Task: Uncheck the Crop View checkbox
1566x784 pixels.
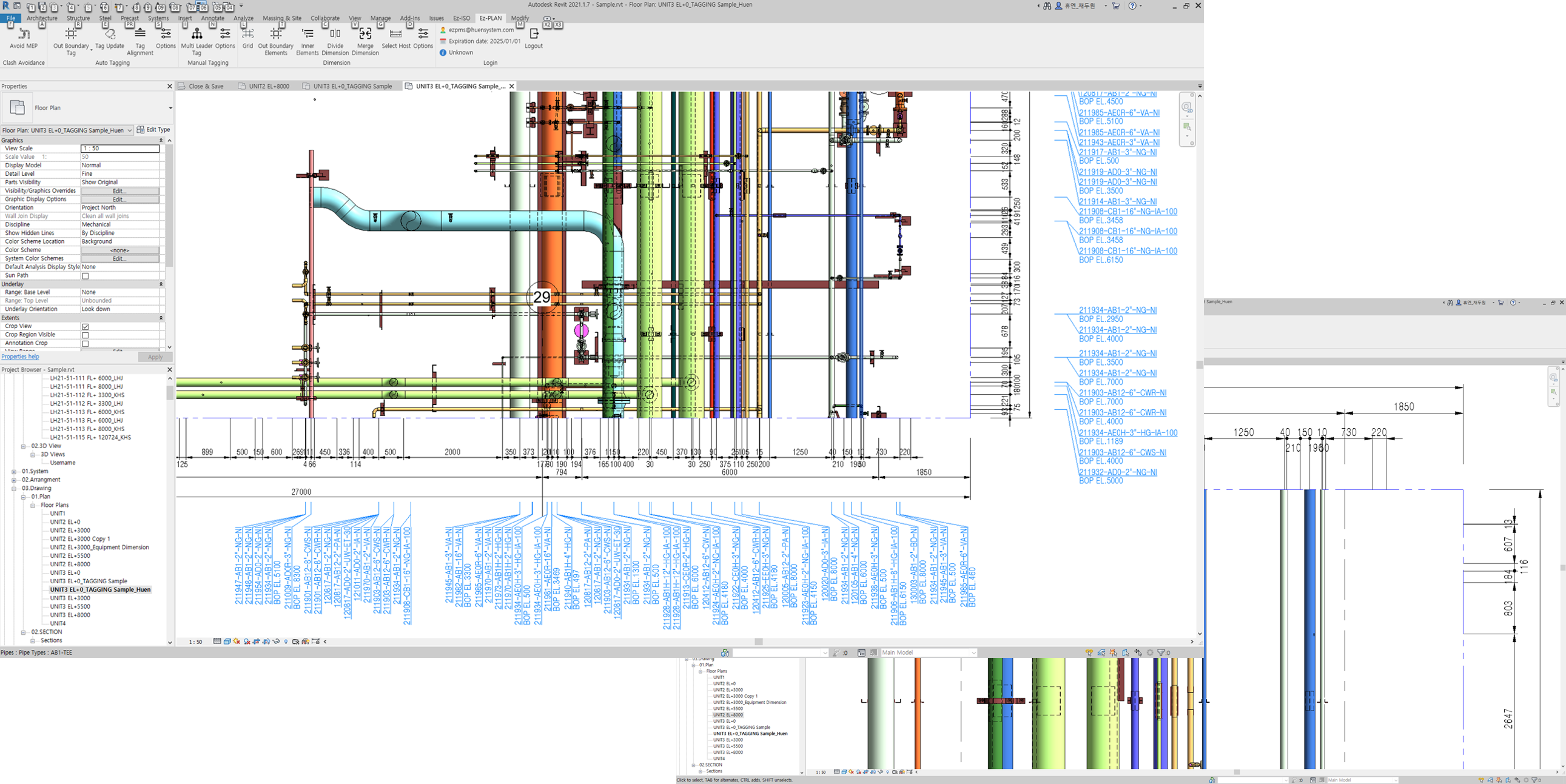Action: (x=86, y=326)
